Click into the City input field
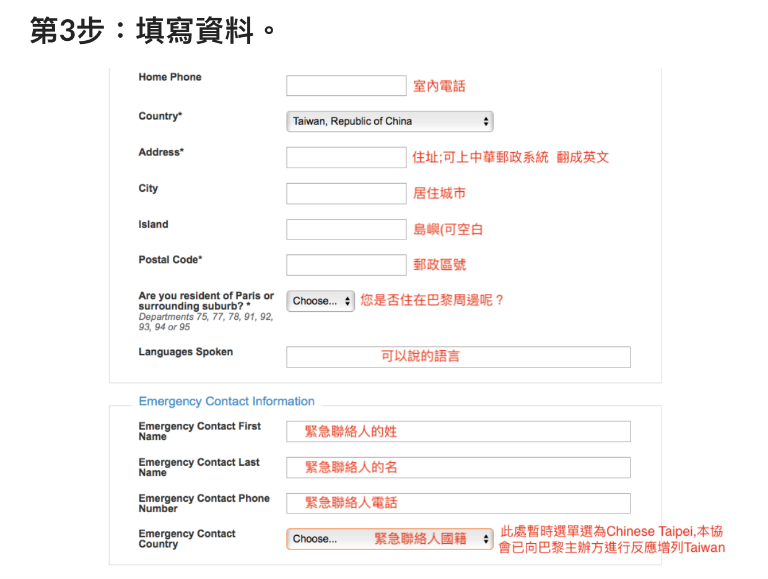Image resolution: width=768 pixels, height=579 pixels. click(x=346, y=193)
